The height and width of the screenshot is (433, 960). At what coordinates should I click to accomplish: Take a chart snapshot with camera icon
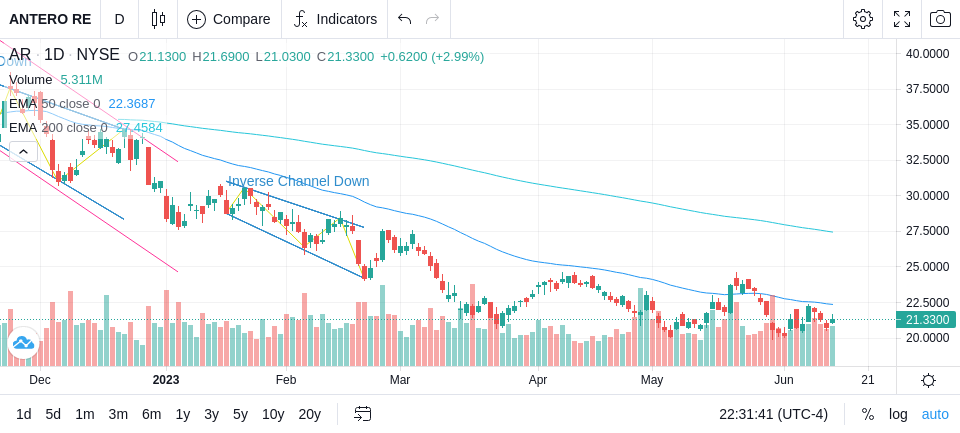coord(940,19)
